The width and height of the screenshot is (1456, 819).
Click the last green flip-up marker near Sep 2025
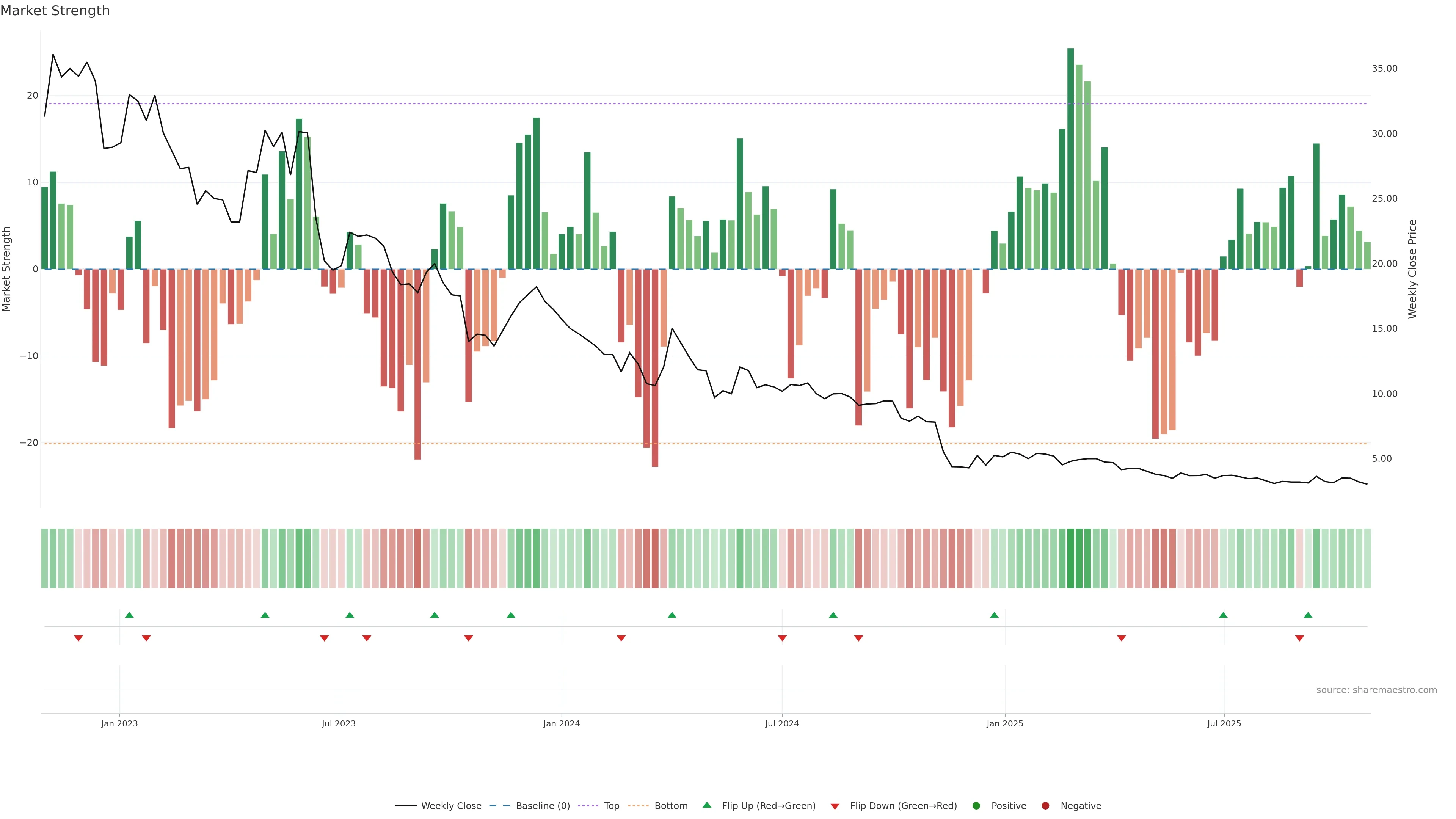[x=1308, y=615]
